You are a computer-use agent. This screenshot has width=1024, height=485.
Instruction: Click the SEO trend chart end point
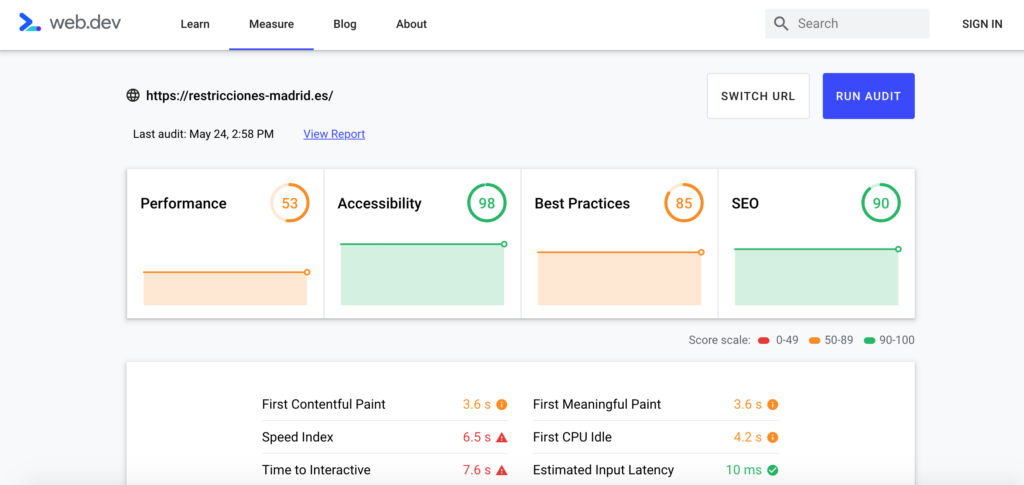point(899,249)
